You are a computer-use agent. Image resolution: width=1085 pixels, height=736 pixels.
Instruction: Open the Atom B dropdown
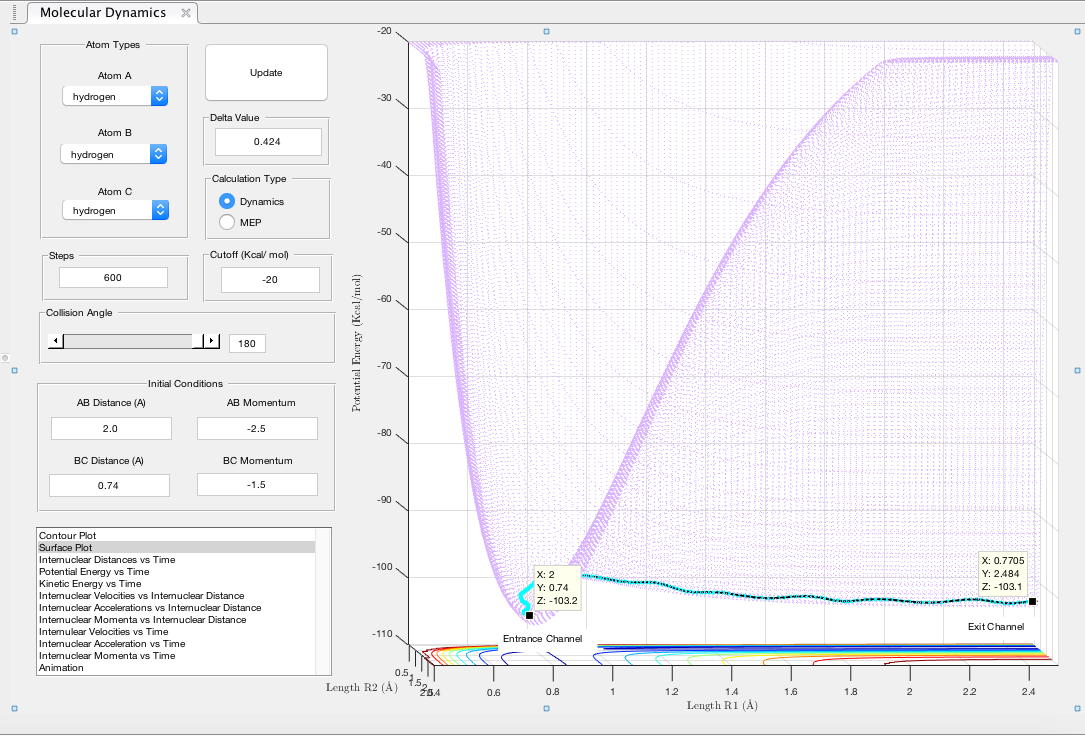[x=113, y=154]
